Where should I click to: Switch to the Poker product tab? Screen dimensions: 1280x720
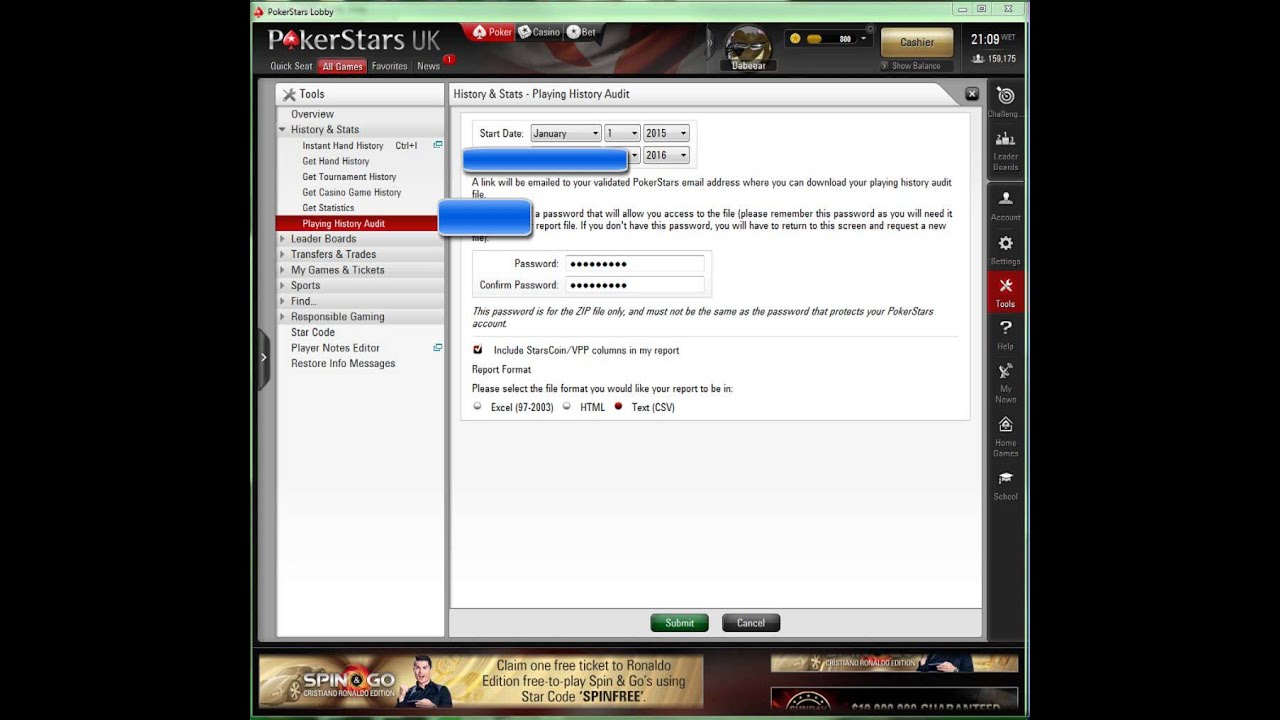click(492, 32)
